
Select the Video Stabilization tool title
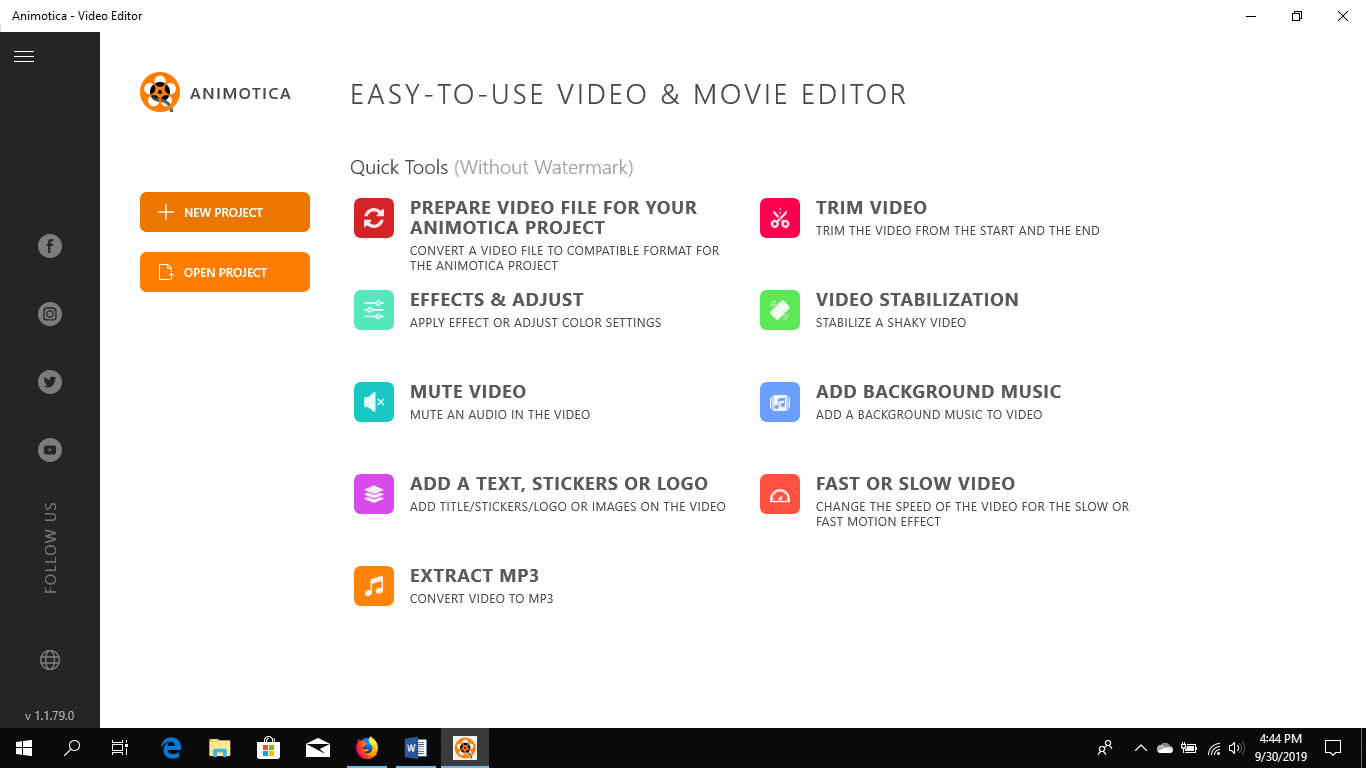coord(917,299)
